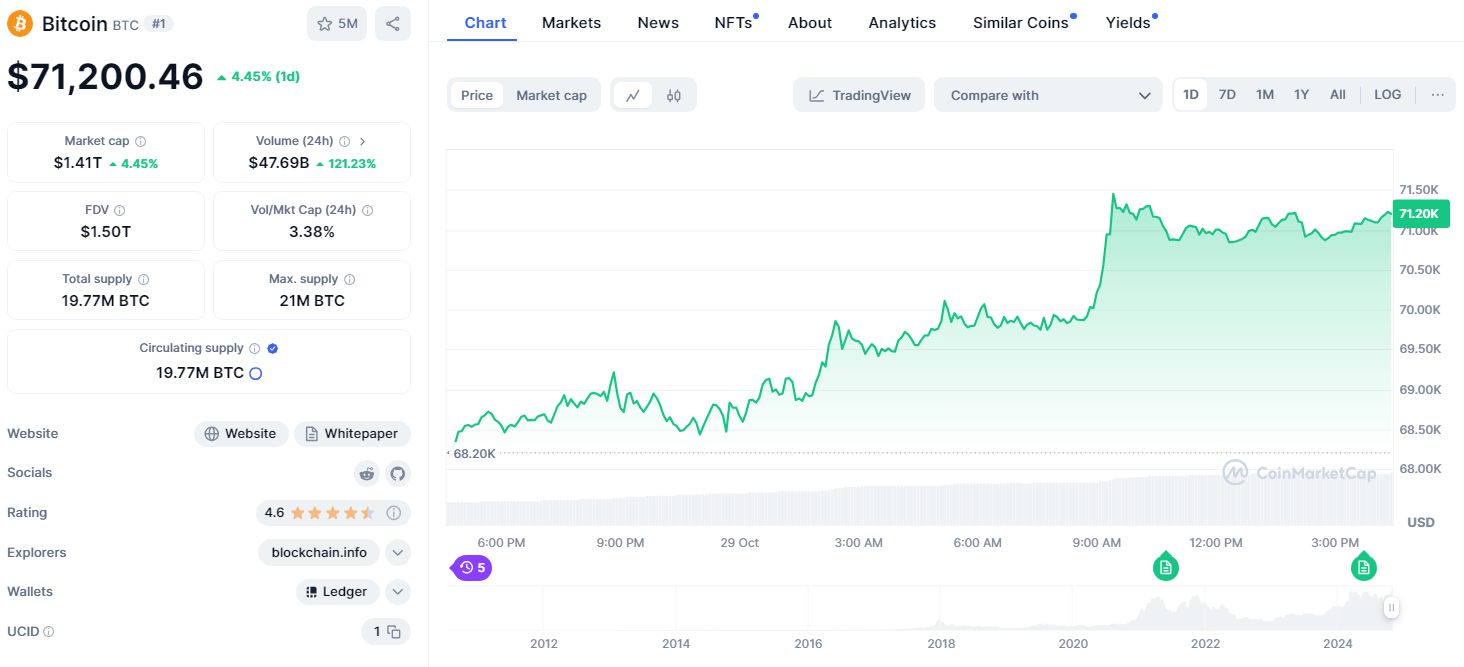
Task: Grab the range slider handle on overview chart
Action: [x=1391, y=607]
